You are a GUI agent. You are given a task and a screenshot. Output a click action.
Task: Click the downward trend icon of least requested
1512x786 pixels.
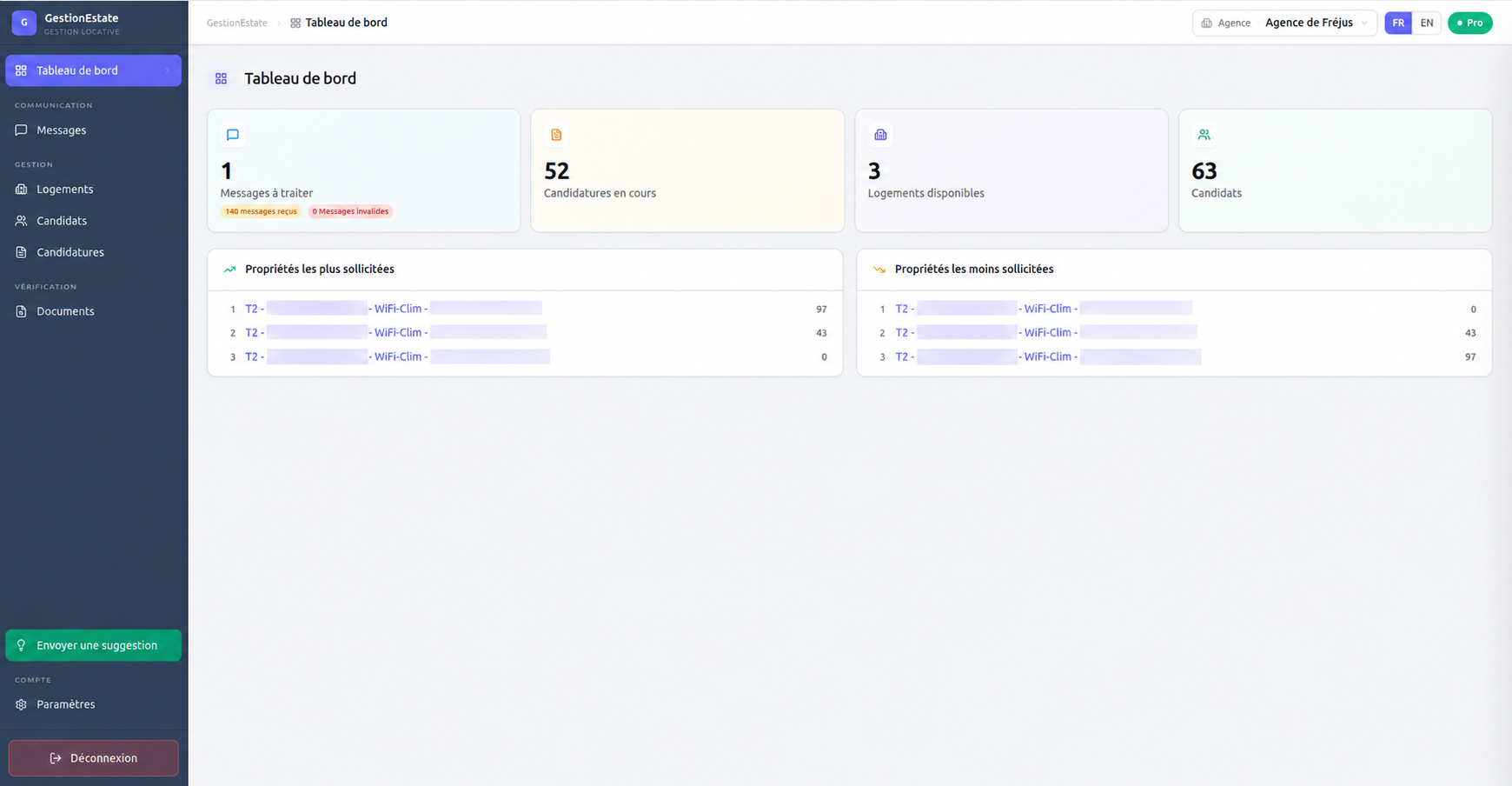[879, 270]
